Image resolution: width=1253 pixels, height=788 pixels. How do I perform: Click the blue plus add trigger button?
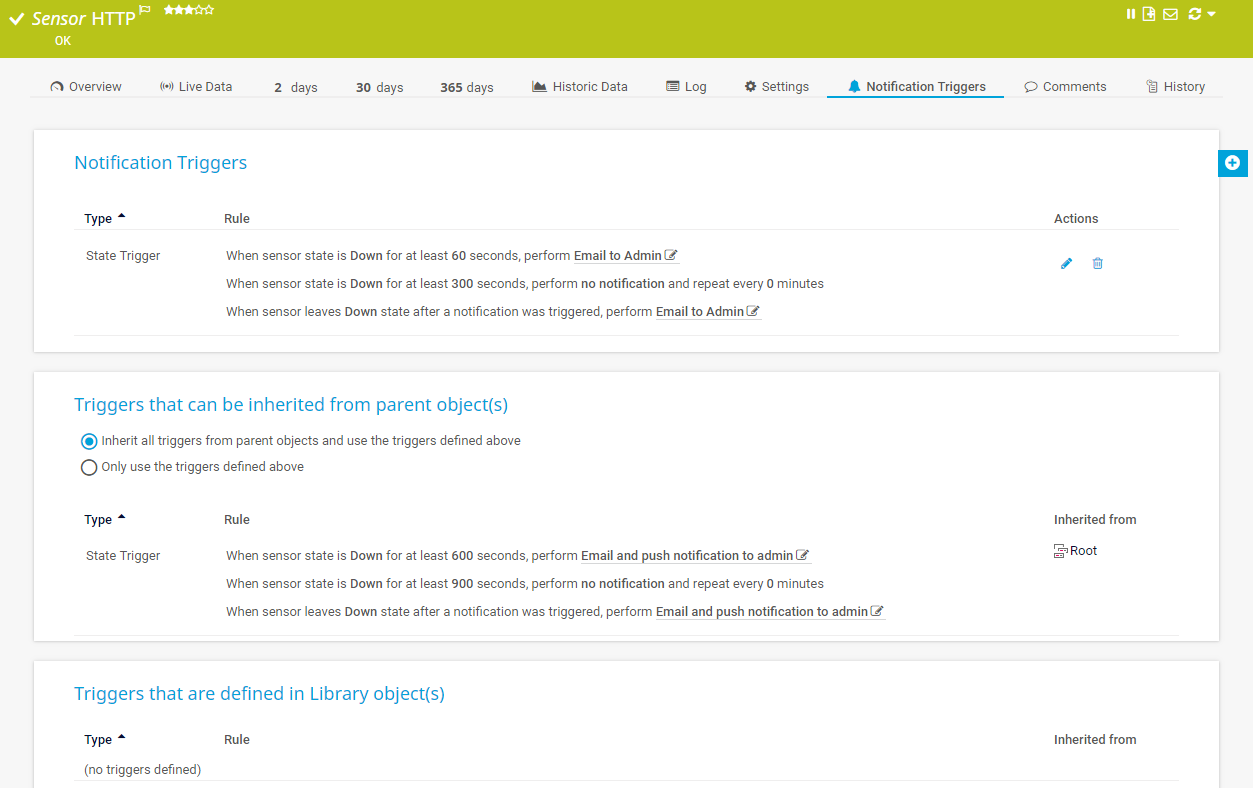pyautogui.click(x=1232, y=163)
